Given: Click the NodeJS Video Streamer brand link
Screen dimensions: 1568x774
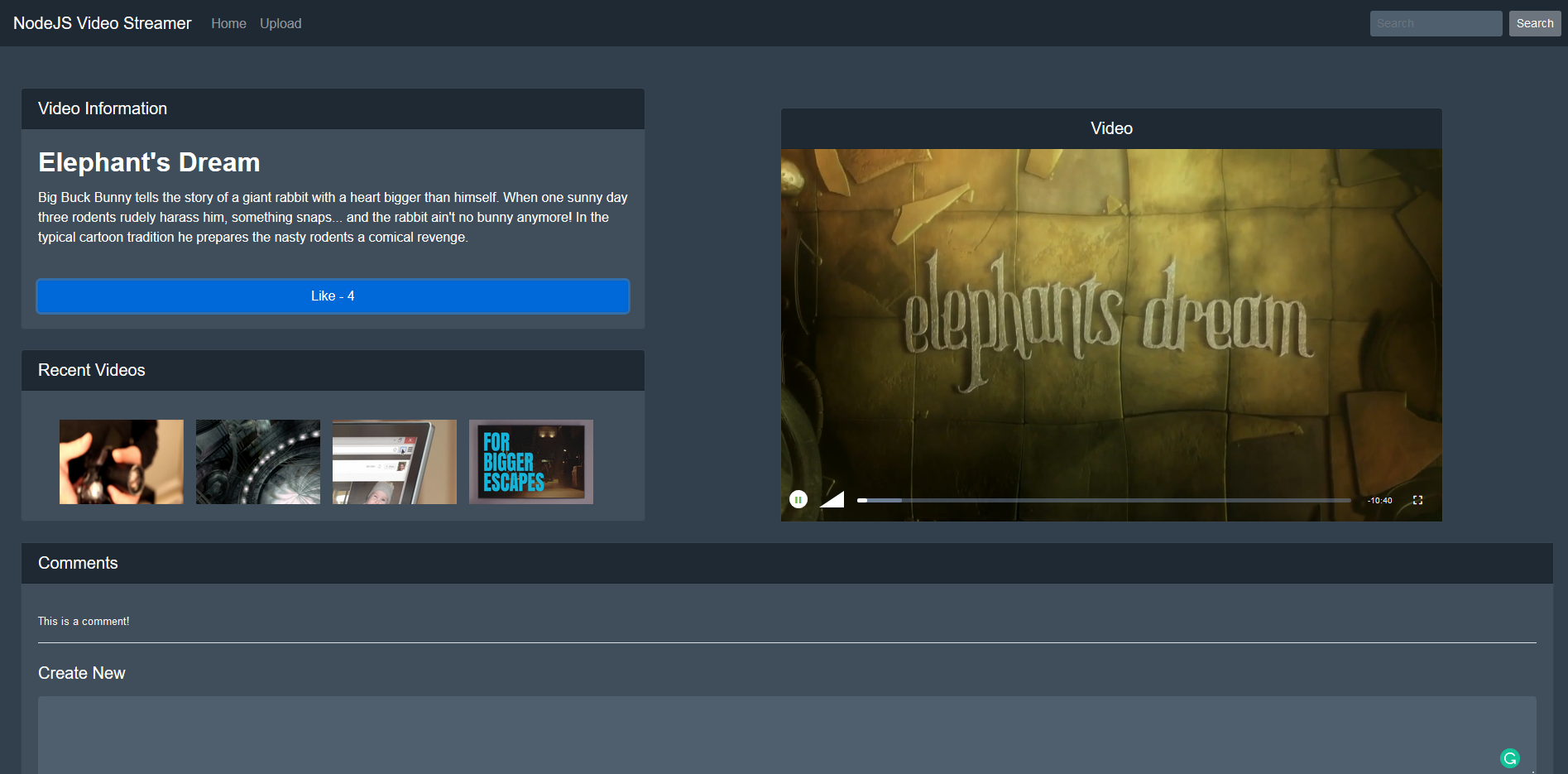Looking at the screenshot, I should coord(103,23).
